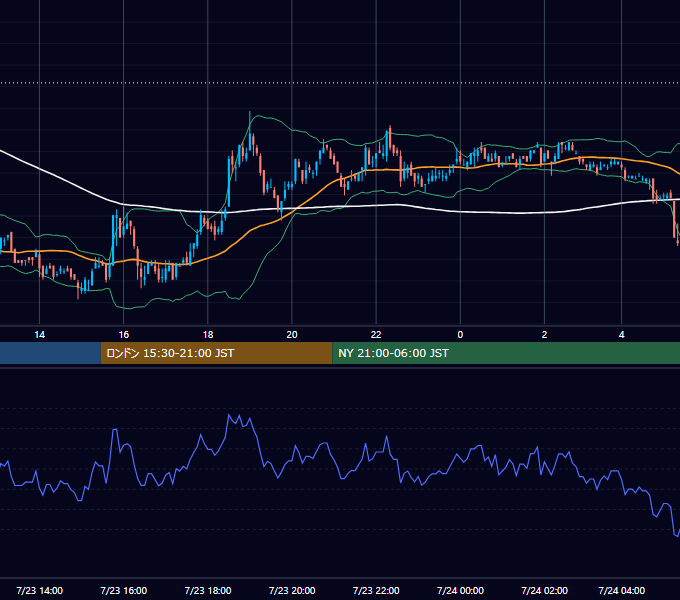Screen dimensions: 680x600
Task: Click the hour label 16 on upper axis
Action: [x=124, y=335]
